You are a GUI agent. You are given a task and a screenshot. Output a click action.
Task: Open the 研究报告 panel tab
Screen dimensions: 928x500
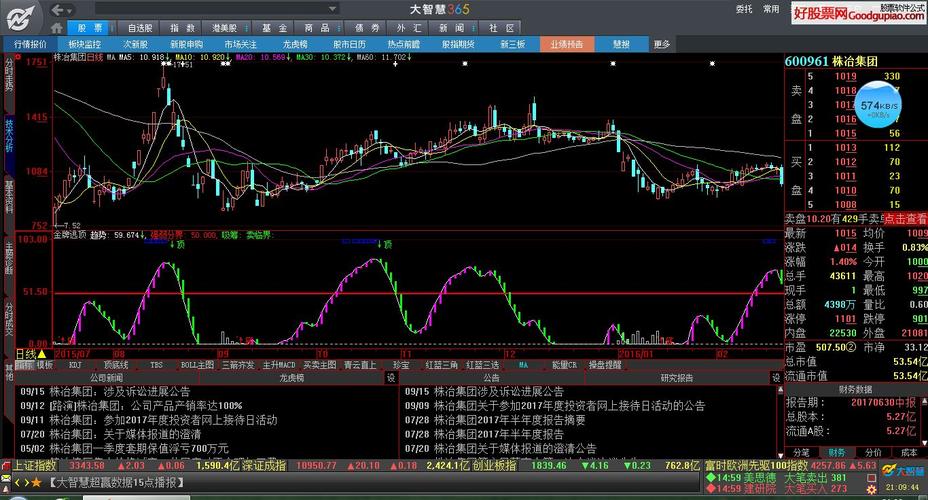(x=676, y=378)
